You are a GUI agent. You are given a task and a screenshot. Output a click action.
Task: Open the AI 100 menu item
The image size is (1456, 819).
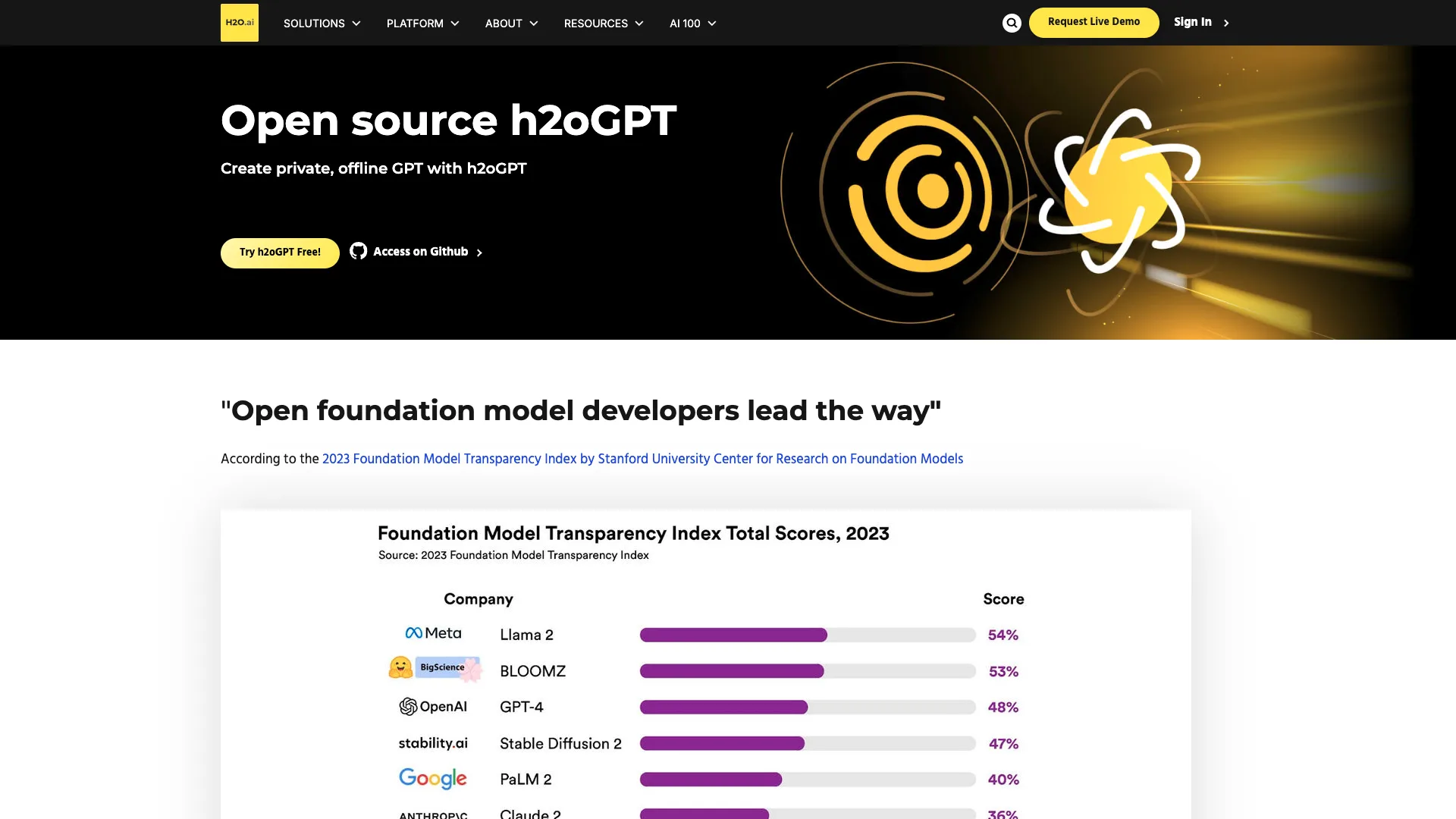pyautogui.click(x=685, y=24)
